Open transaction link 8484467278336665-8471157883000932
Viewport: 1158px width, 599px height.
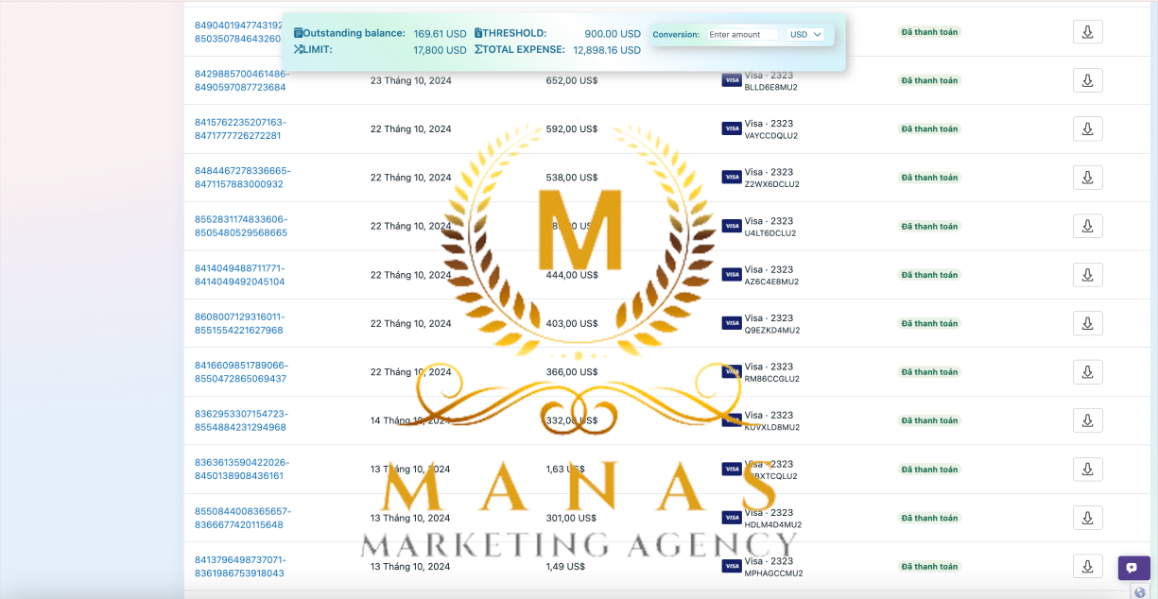[x=242, y=177]
